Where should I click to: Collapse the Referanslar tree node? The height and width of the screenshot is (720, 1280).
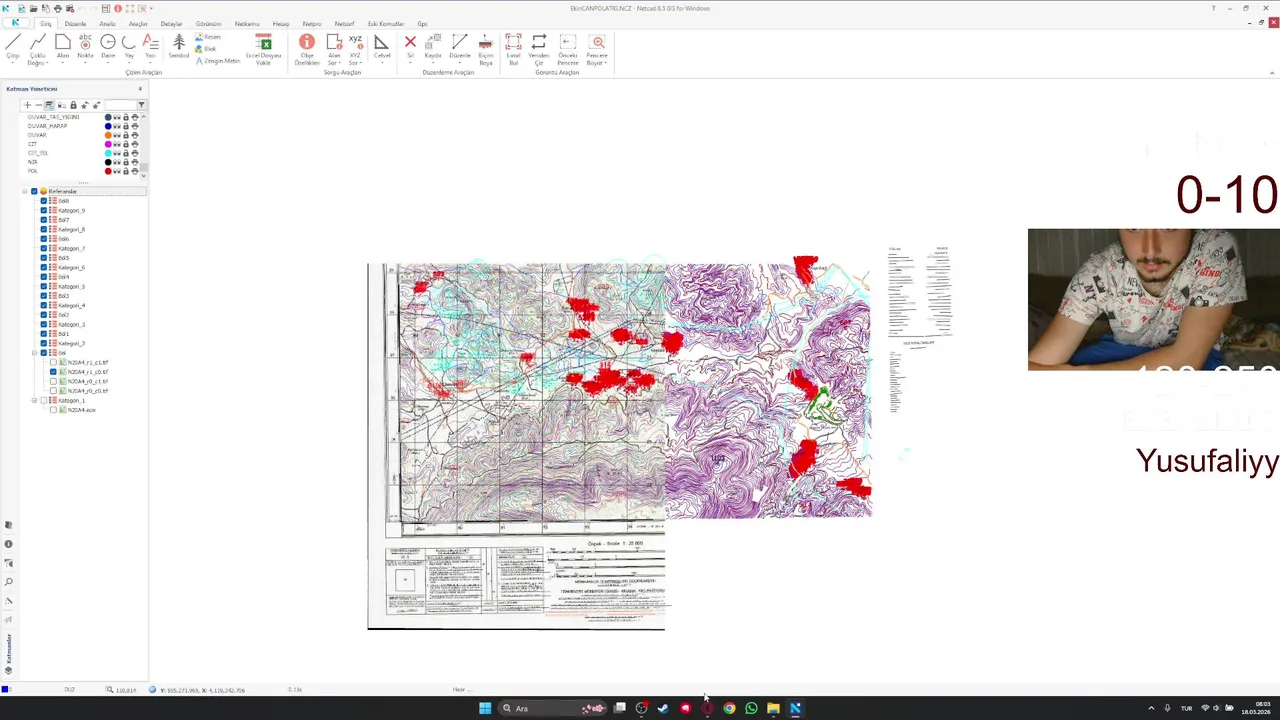pos(25,191)
